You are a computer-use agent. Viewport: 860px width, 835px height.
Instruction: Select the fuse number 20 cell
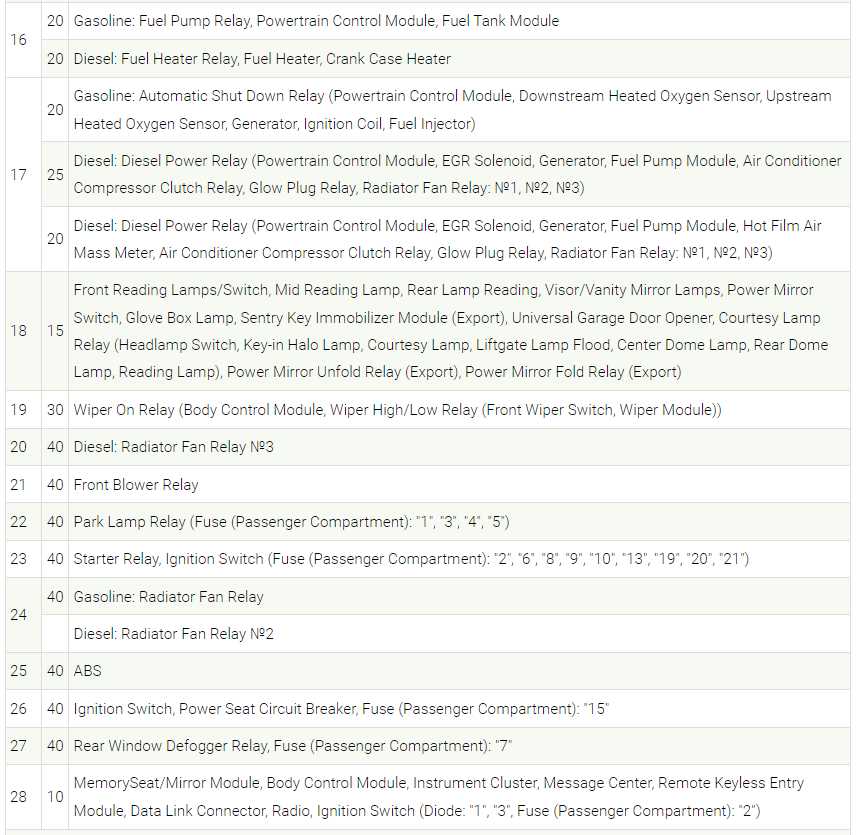[x=24, y=447]
